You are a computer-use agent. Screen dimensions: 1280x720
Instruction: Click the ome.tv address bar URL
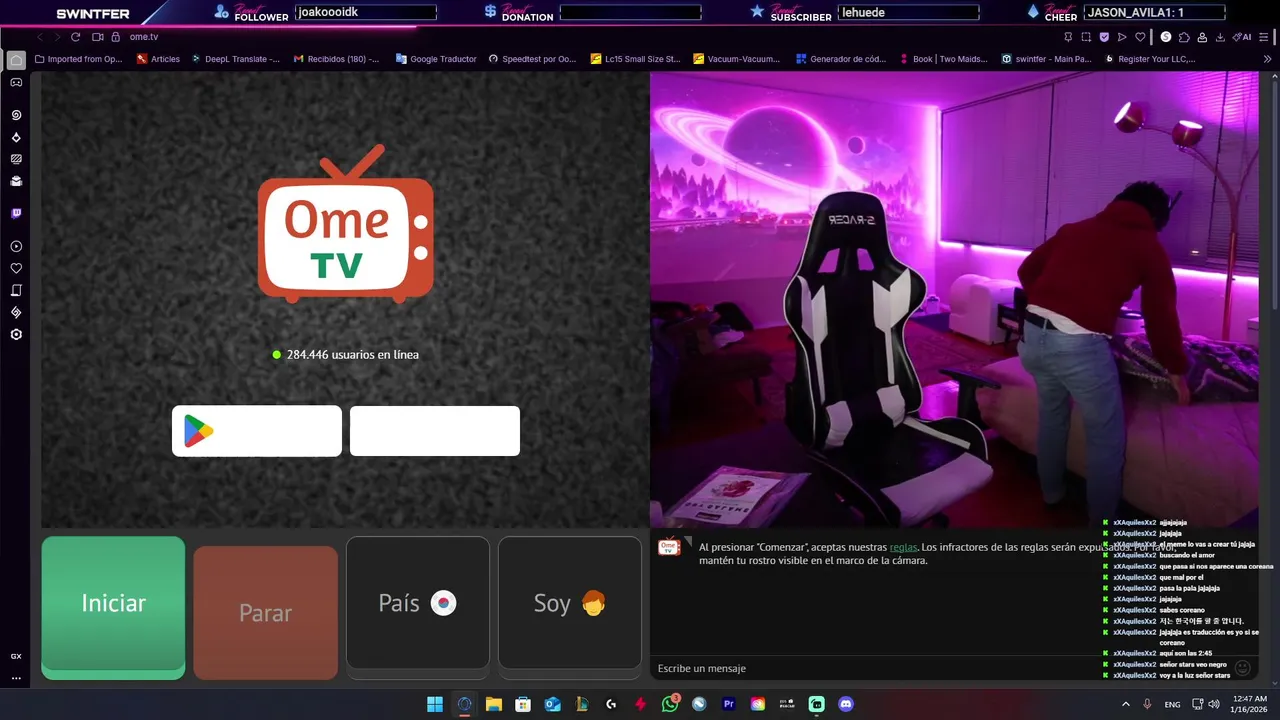click(144, 37)
